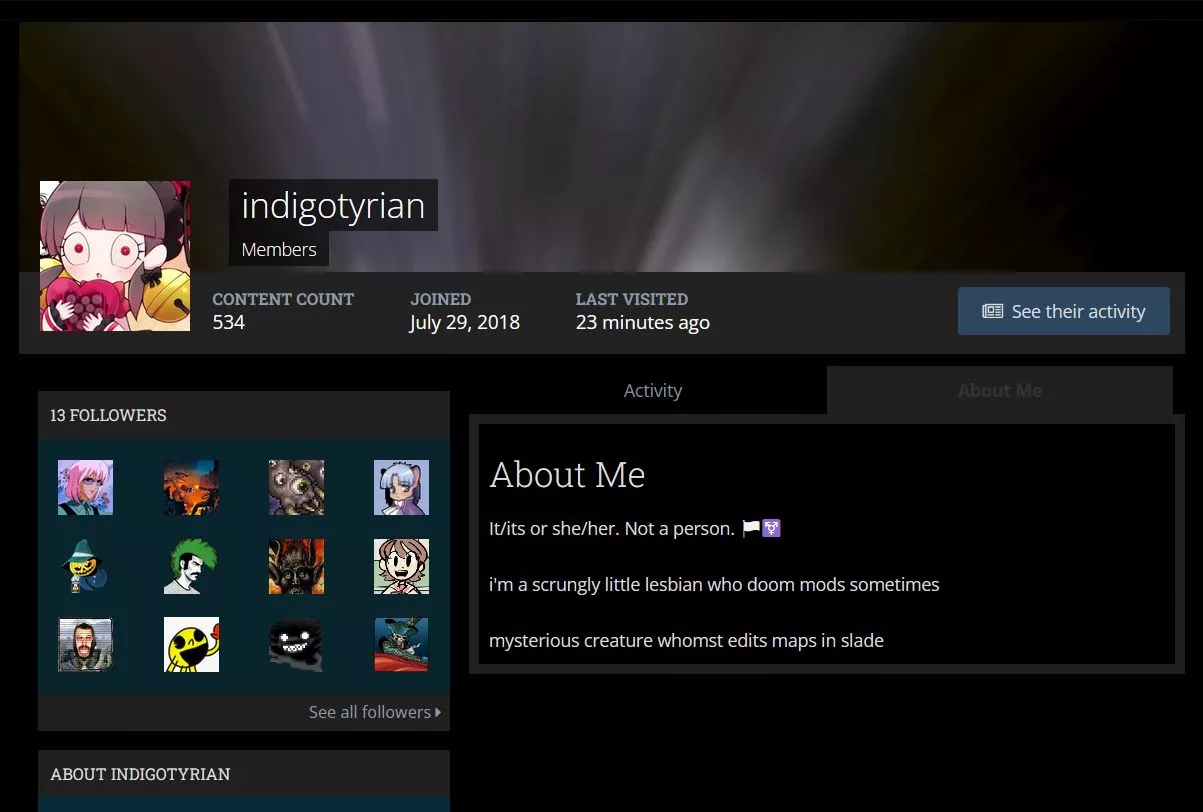Open the See all followers link
Image resolution: width=1203 pixels, height=812 pixels.
point(375,712)
